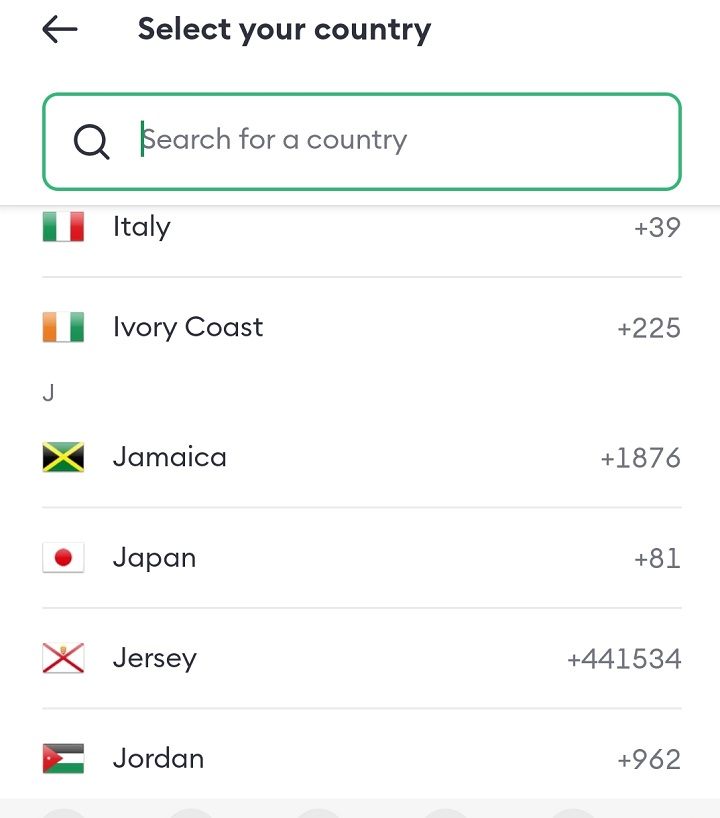720x818 pixels.
Task: Tap the +225 dialing code
Action: pos(649,329)
